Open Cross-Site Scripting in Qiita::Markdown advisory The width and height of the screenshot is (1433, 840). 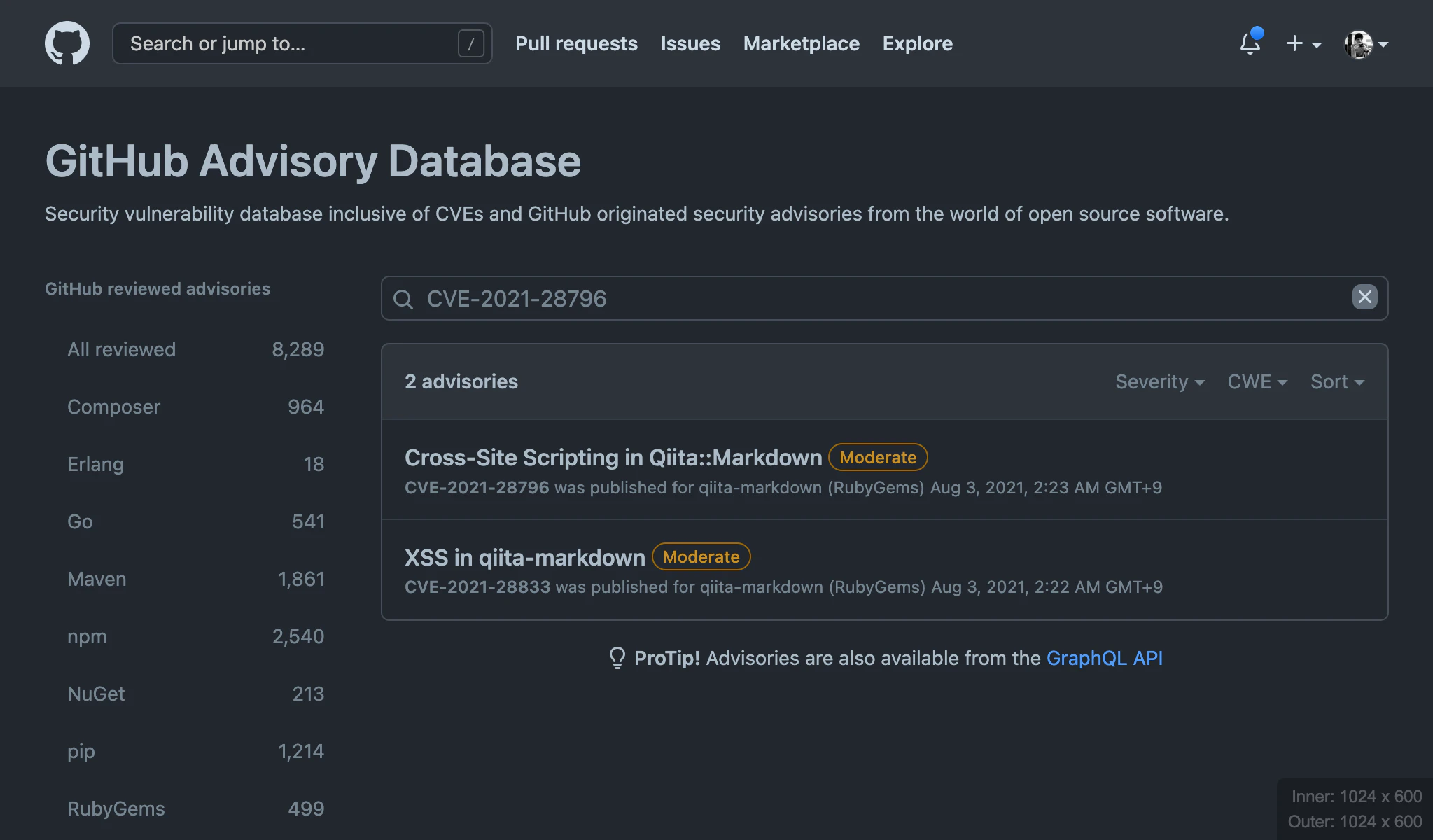(x=613, y=457)
